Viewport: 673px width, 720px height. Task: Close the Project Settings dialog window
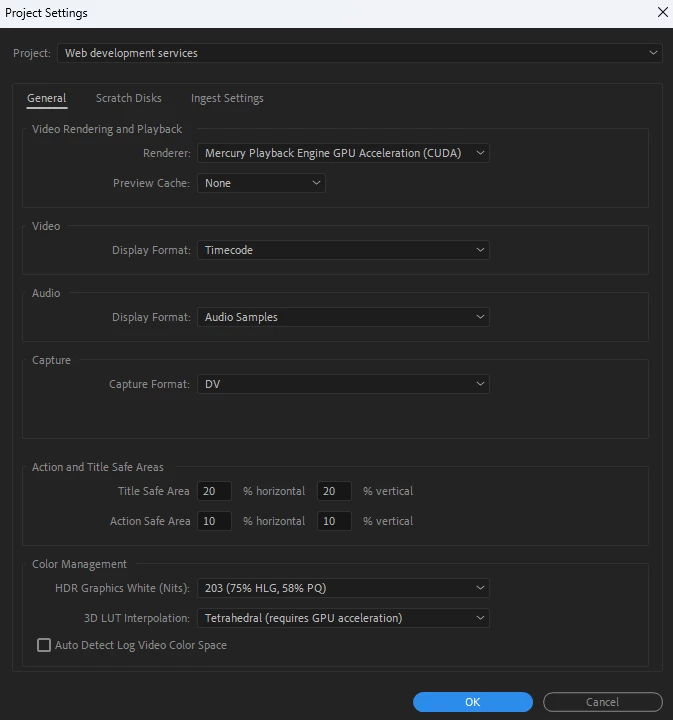point(662,12)
